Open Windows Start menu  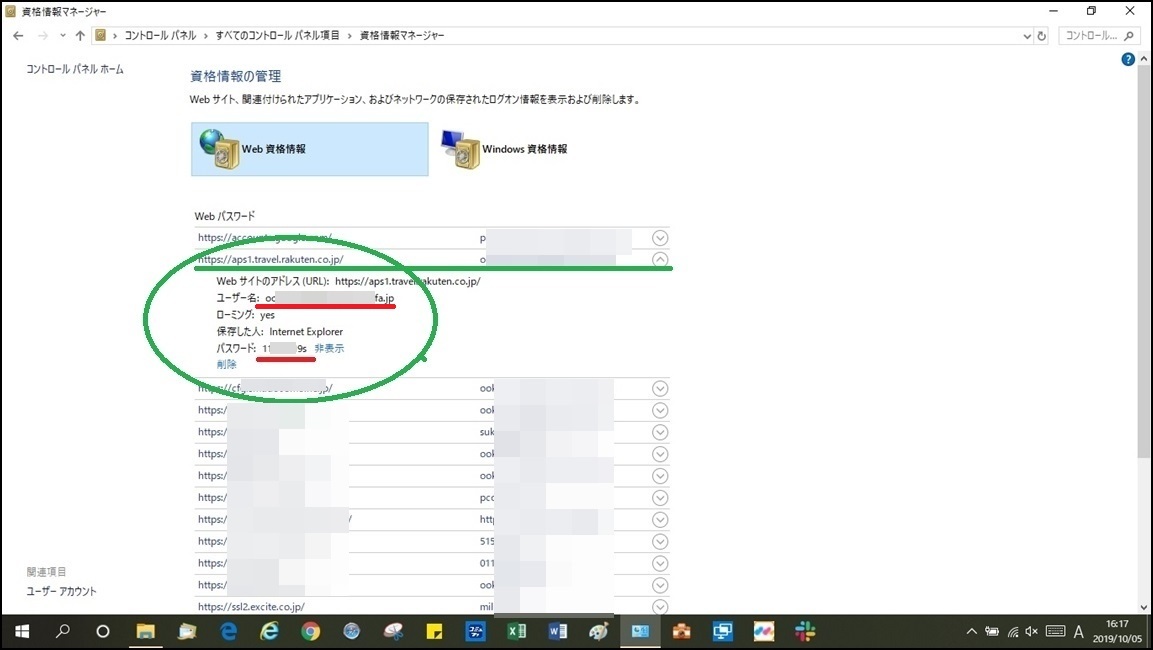pyautogui.click(x=21, y=632)
